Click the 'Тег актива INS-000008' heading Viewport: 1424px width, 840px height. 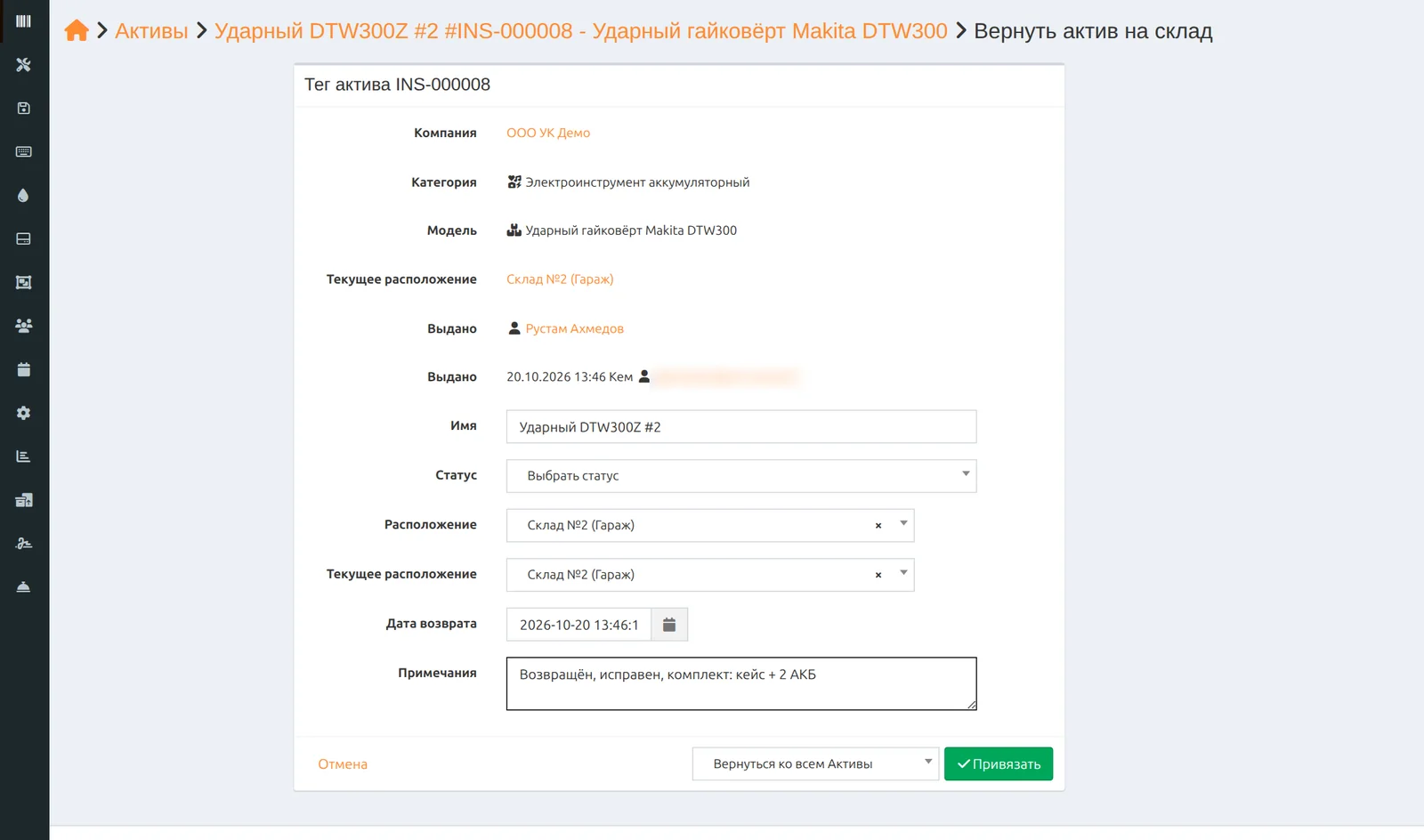point(397,85)
